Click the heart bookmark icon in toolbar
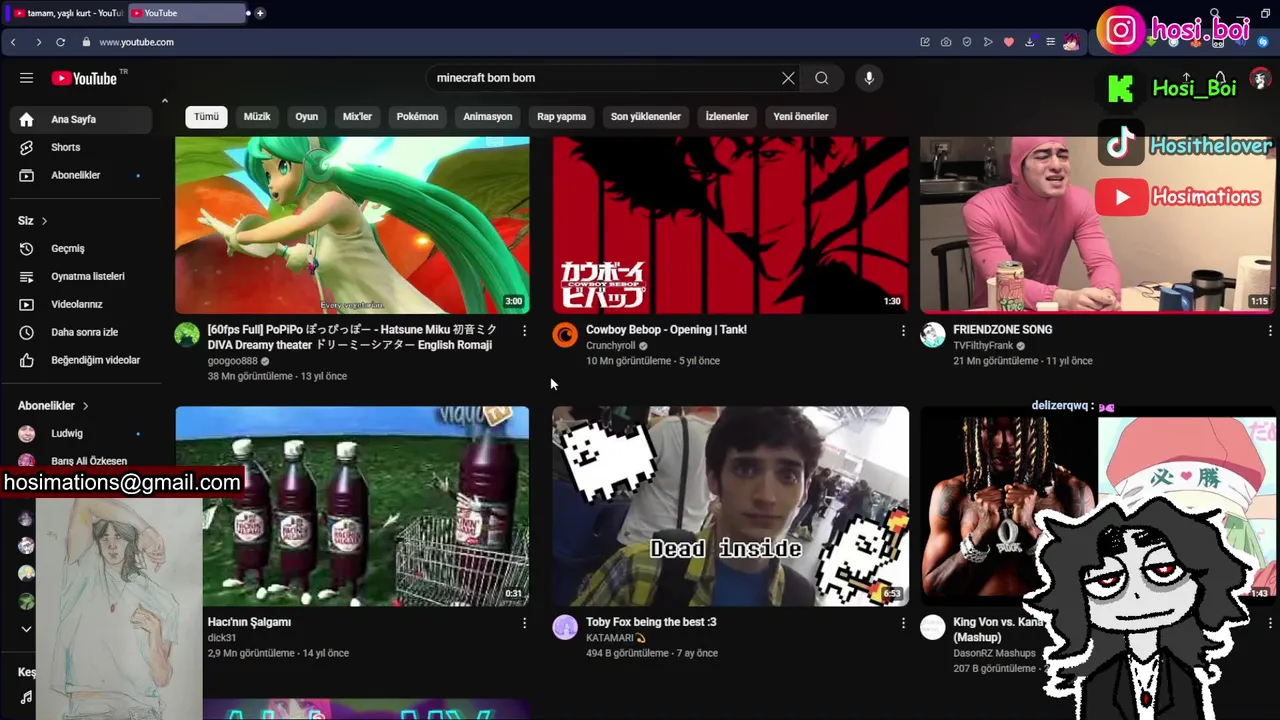Image resolution: width=1280 pixels, height=720 pixels. tap(1009, 42)
